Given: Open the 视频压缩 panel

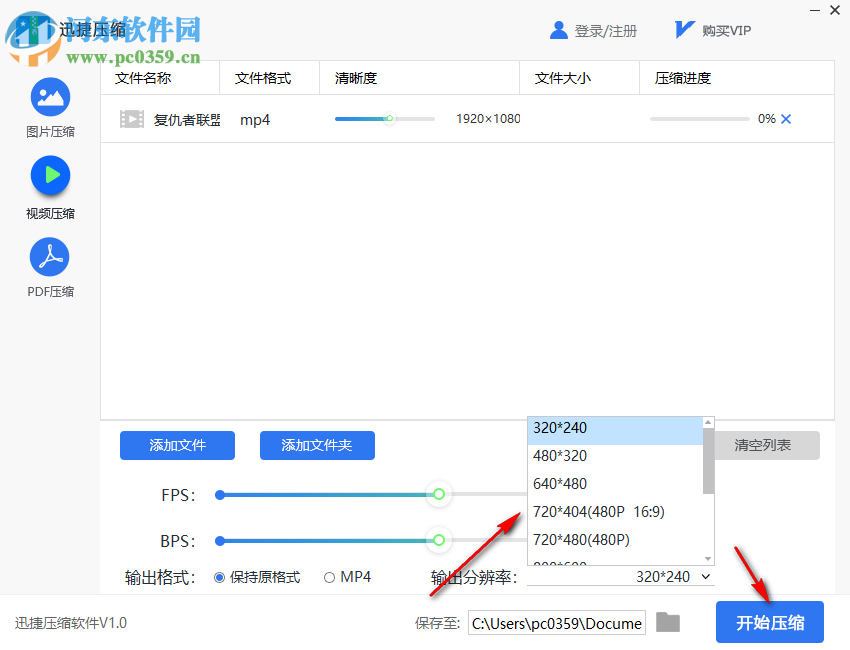Looking at the screenshot, I should point(50,178).
